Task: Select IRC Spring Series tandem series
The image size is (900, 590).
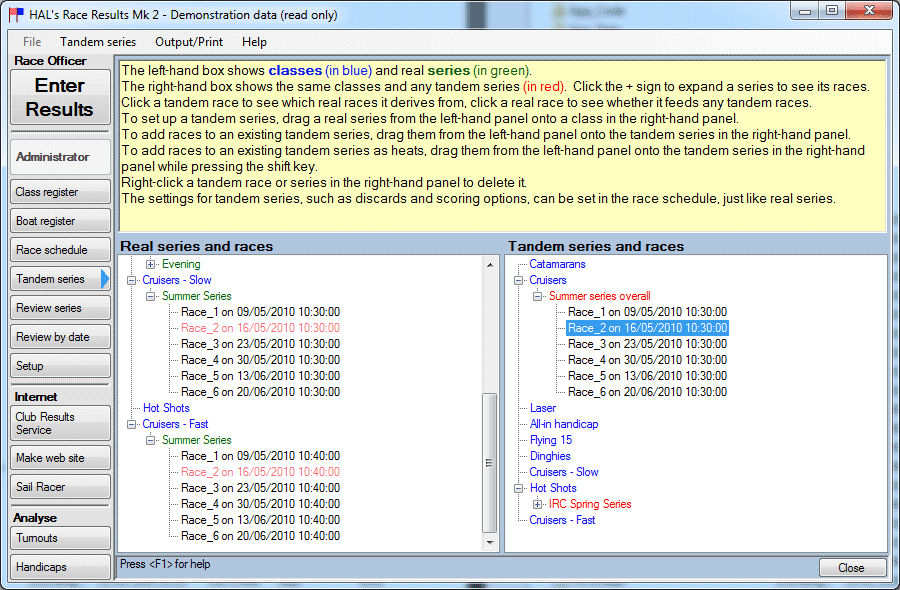Action: pyautogui.click(x=590, y=504)
